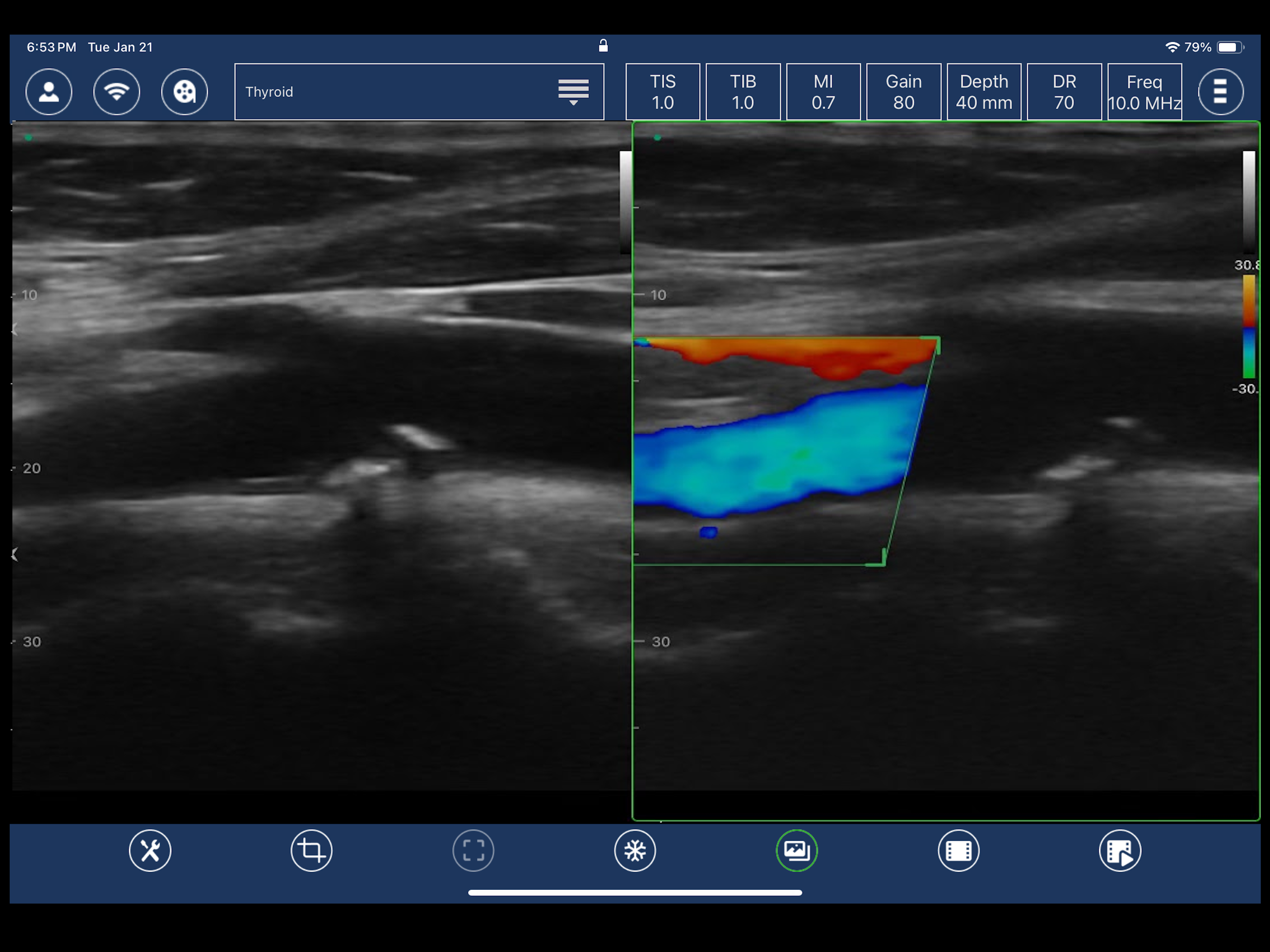
Task: Change the Depth 40 mm setting
Action: pyautogui.click(x=984, y=92)
